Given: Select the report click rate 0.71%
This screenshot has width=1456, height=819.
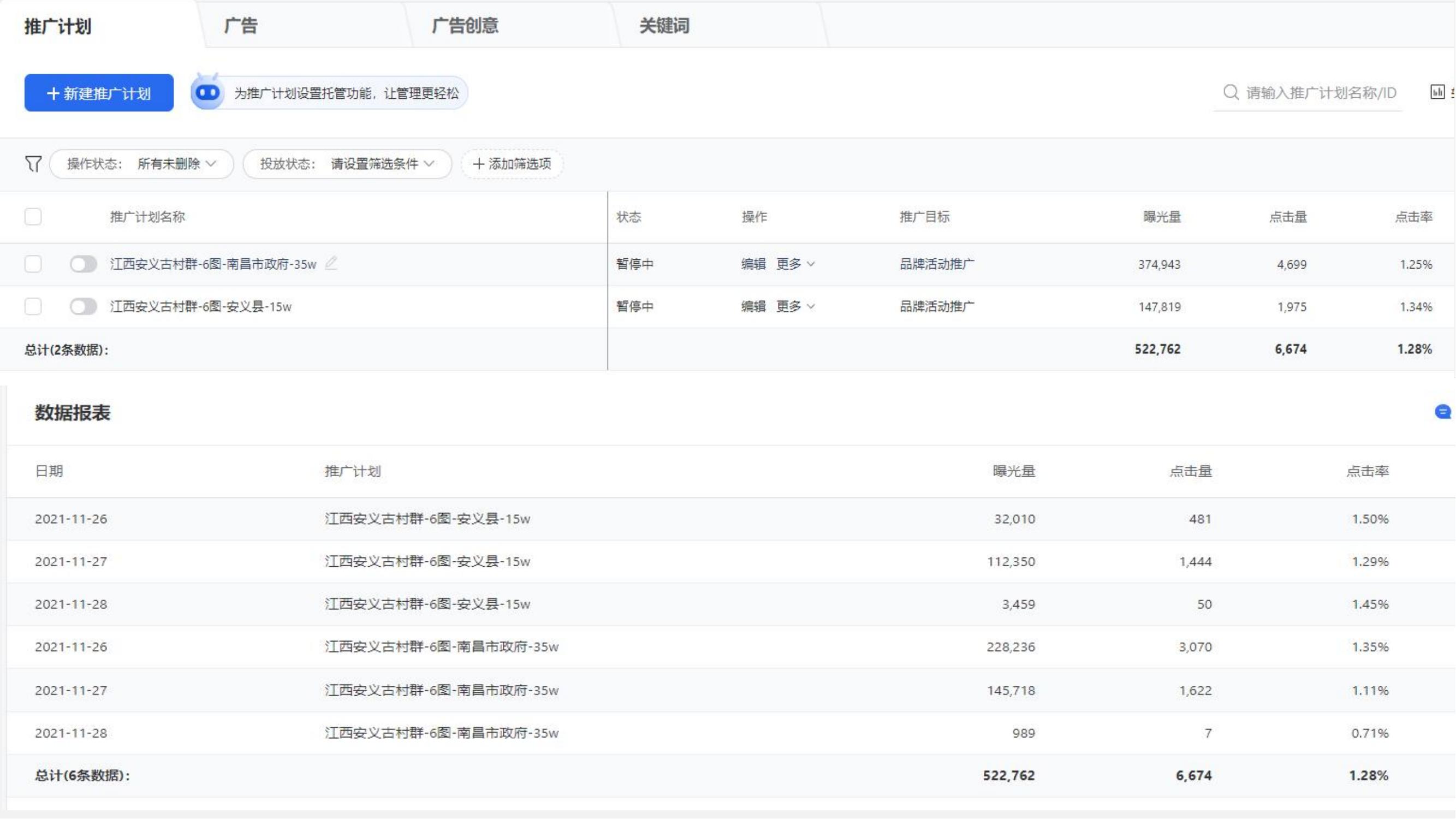Looking at the screenshot, I should pos(1370,733).
